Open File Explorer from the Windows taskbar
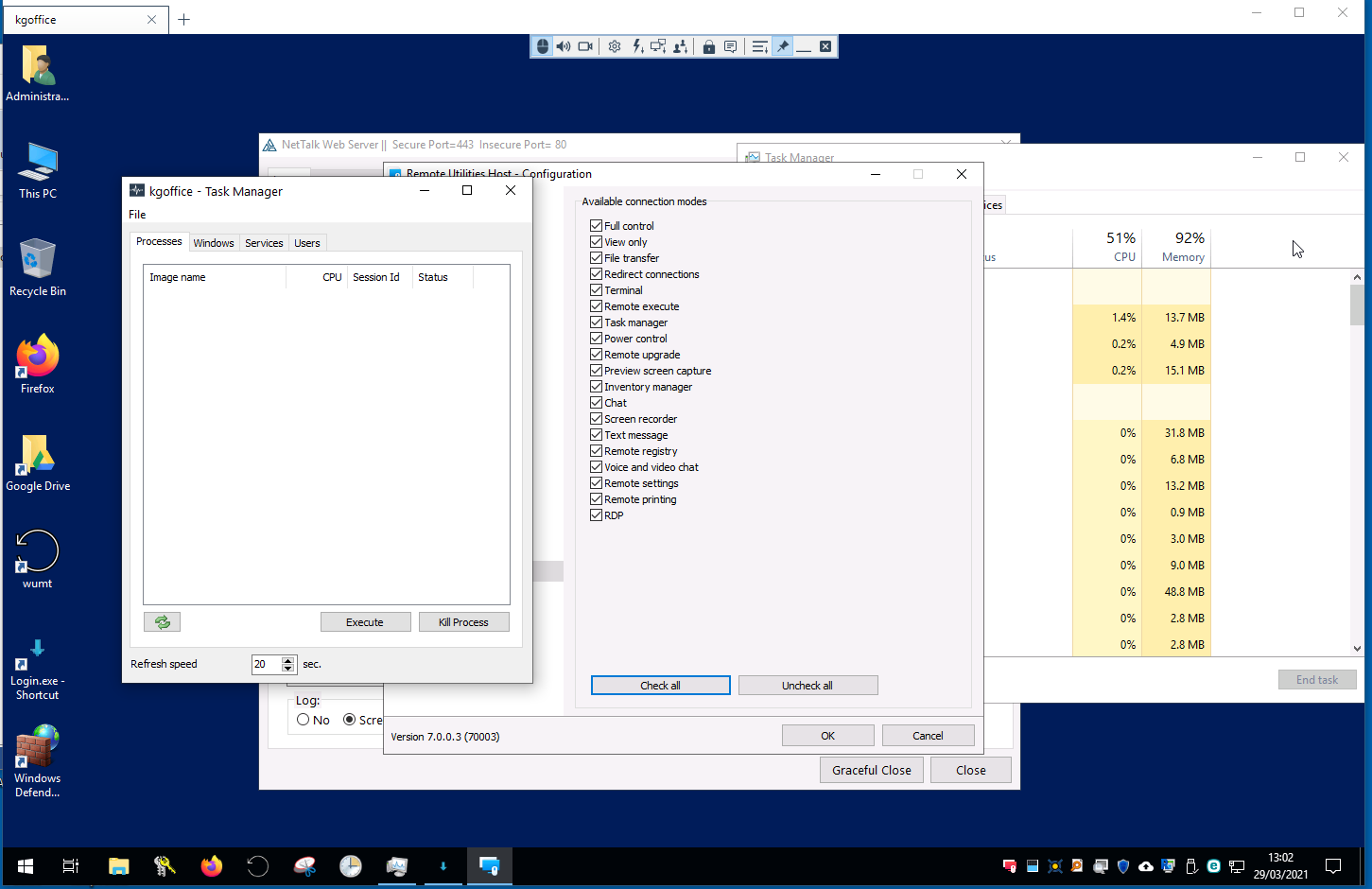Screen dimensions: 1372x889 (x=118, y=866)
